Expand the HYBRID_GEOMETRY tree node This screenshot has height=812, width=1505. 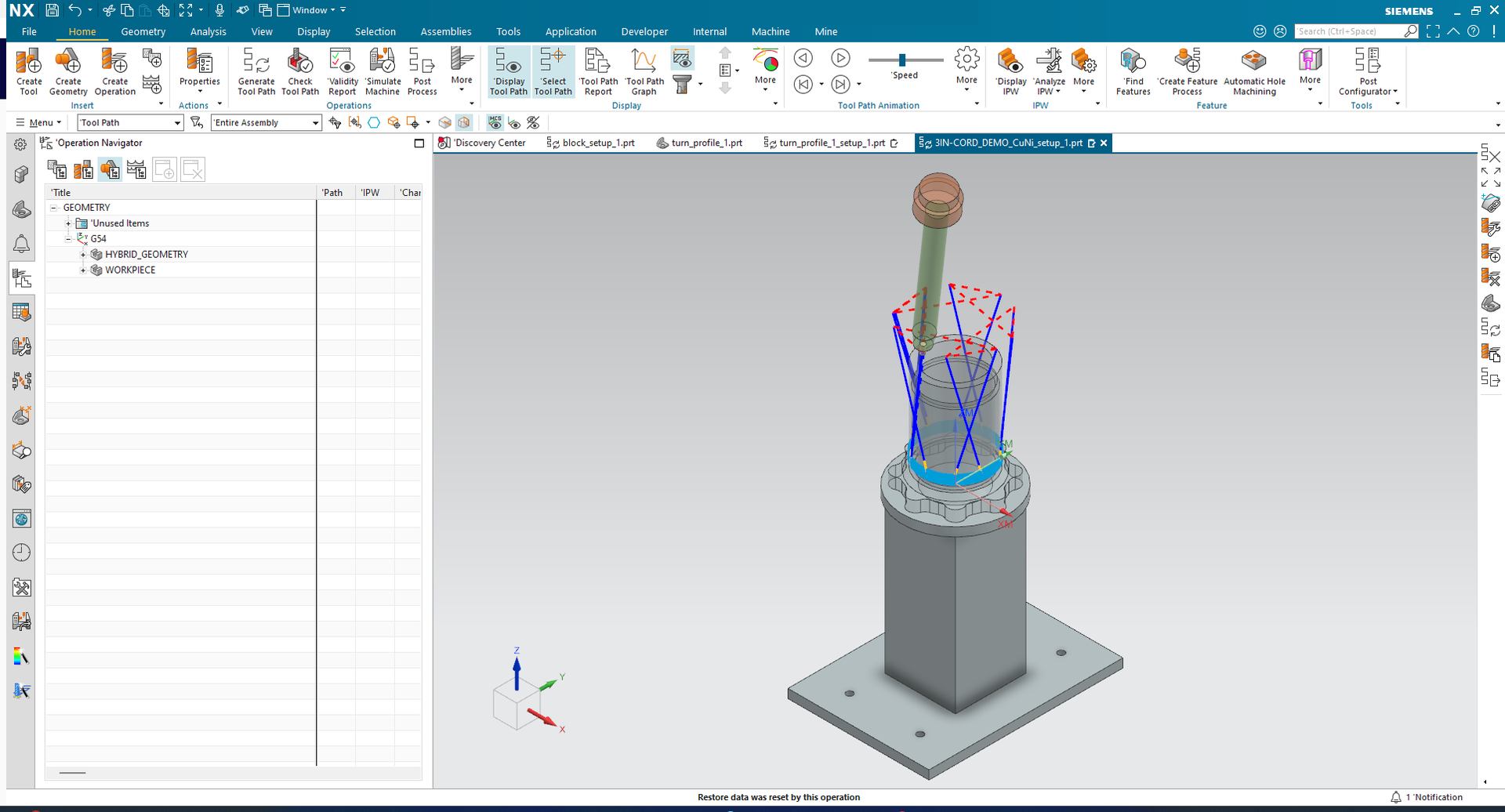tap(83, 255)
